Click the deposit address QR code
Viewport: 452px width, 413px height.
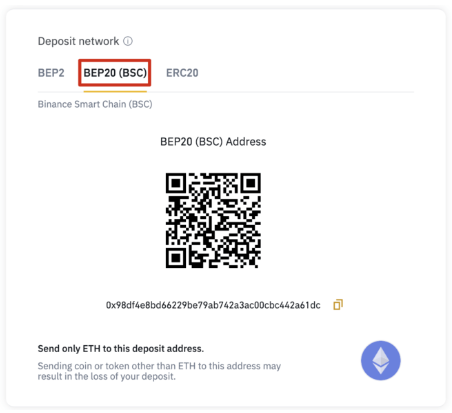213,220
